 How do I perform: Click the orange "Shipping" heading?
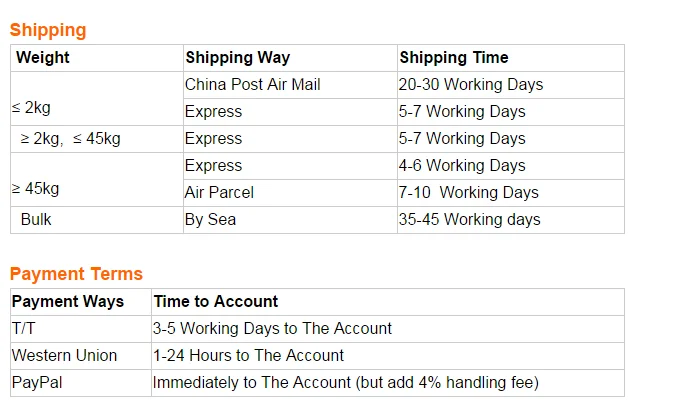pyautogui.click(x=48, y=30)
